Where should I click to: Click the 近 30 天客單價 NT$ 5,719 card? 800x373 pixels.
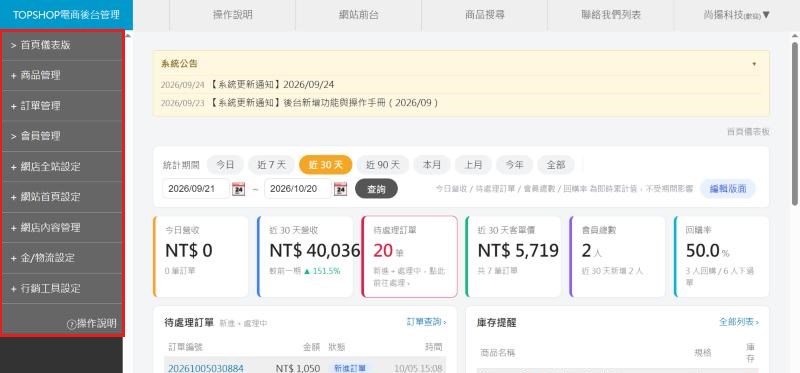(514, 257)
